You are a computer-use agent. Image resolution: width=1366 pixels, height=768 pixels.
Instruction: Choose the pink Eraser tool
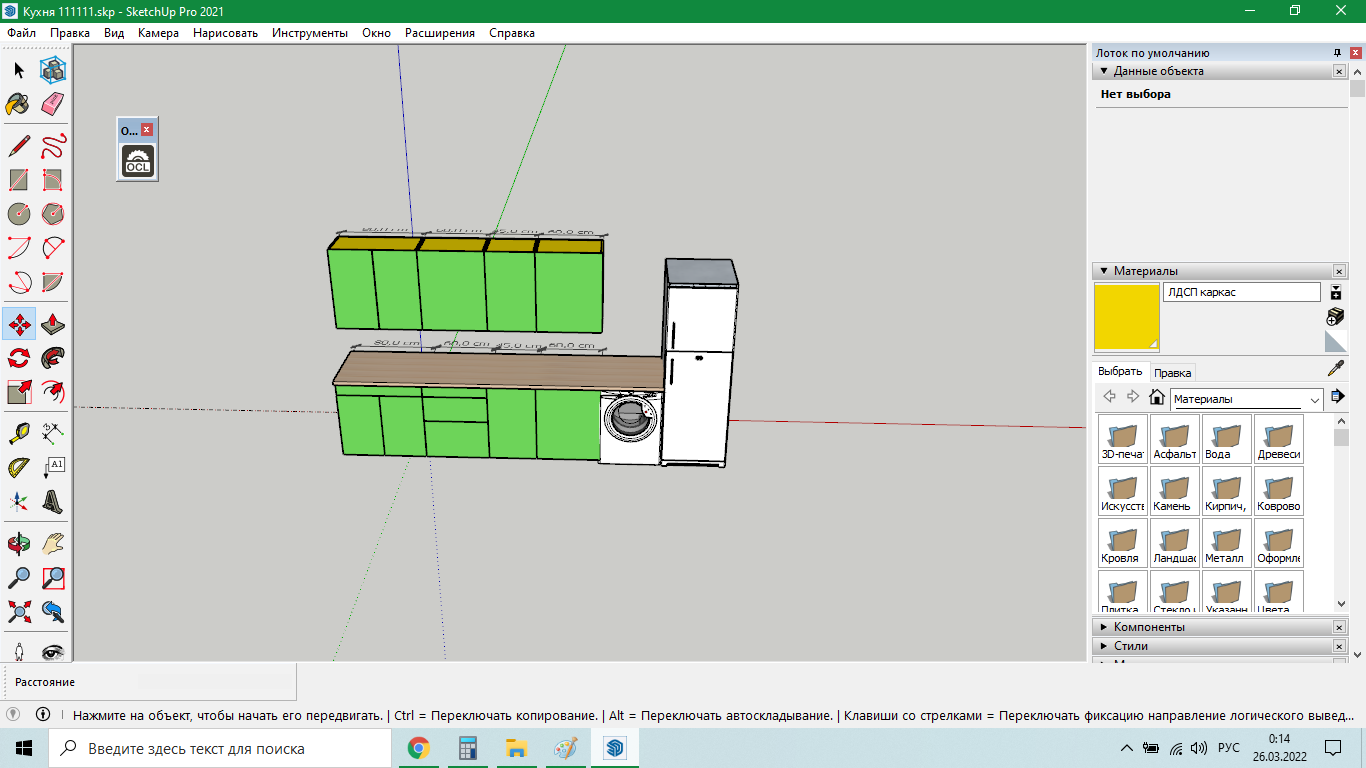click(x=53, y=104)
